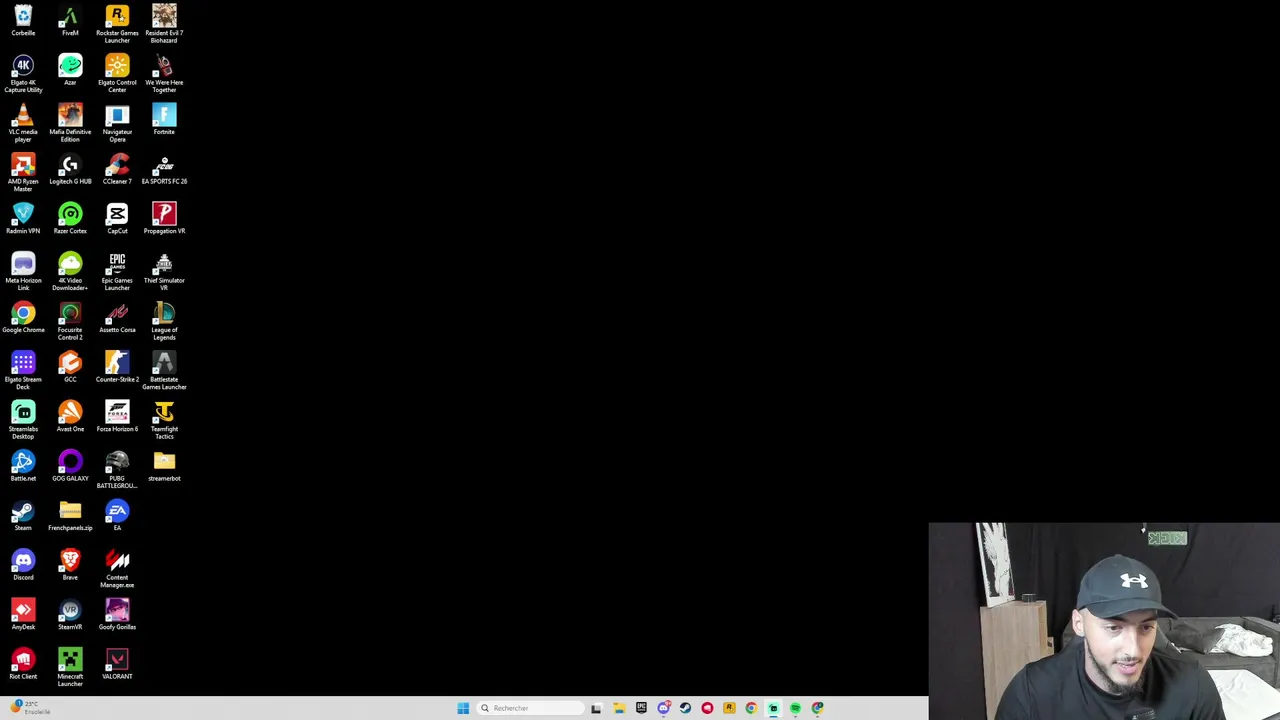Open the Corbeille recycle bin on desktop

point(23,21)
